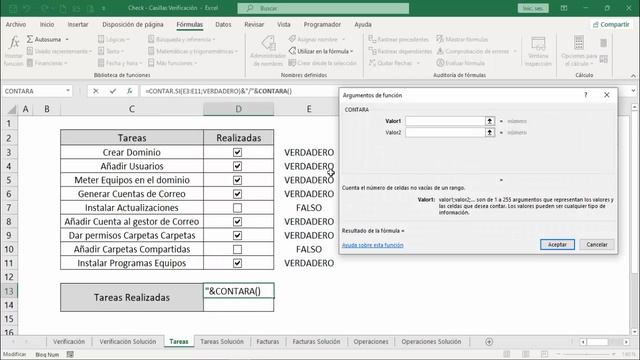Screen dimensions: 640x360
Task: Click the Autosuma sigma icon
Action: pyautogui.click(x=30, y=40)
